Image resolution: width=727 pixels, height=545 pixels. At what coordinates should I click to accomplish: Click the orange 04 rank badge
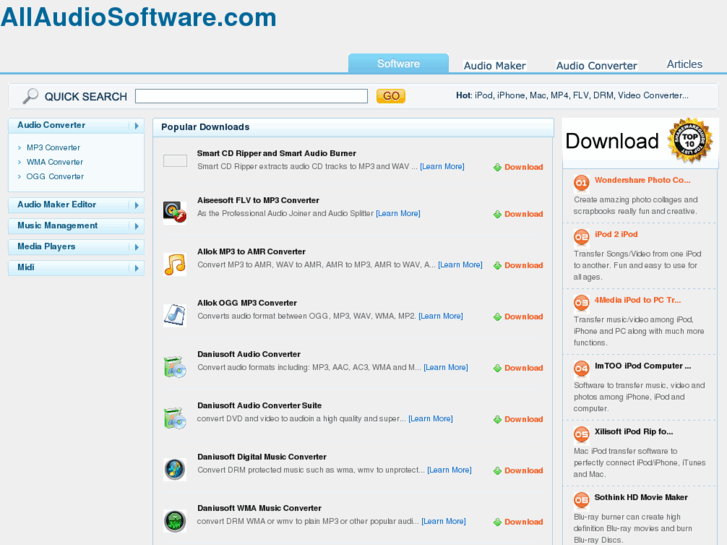click(581, 369)
